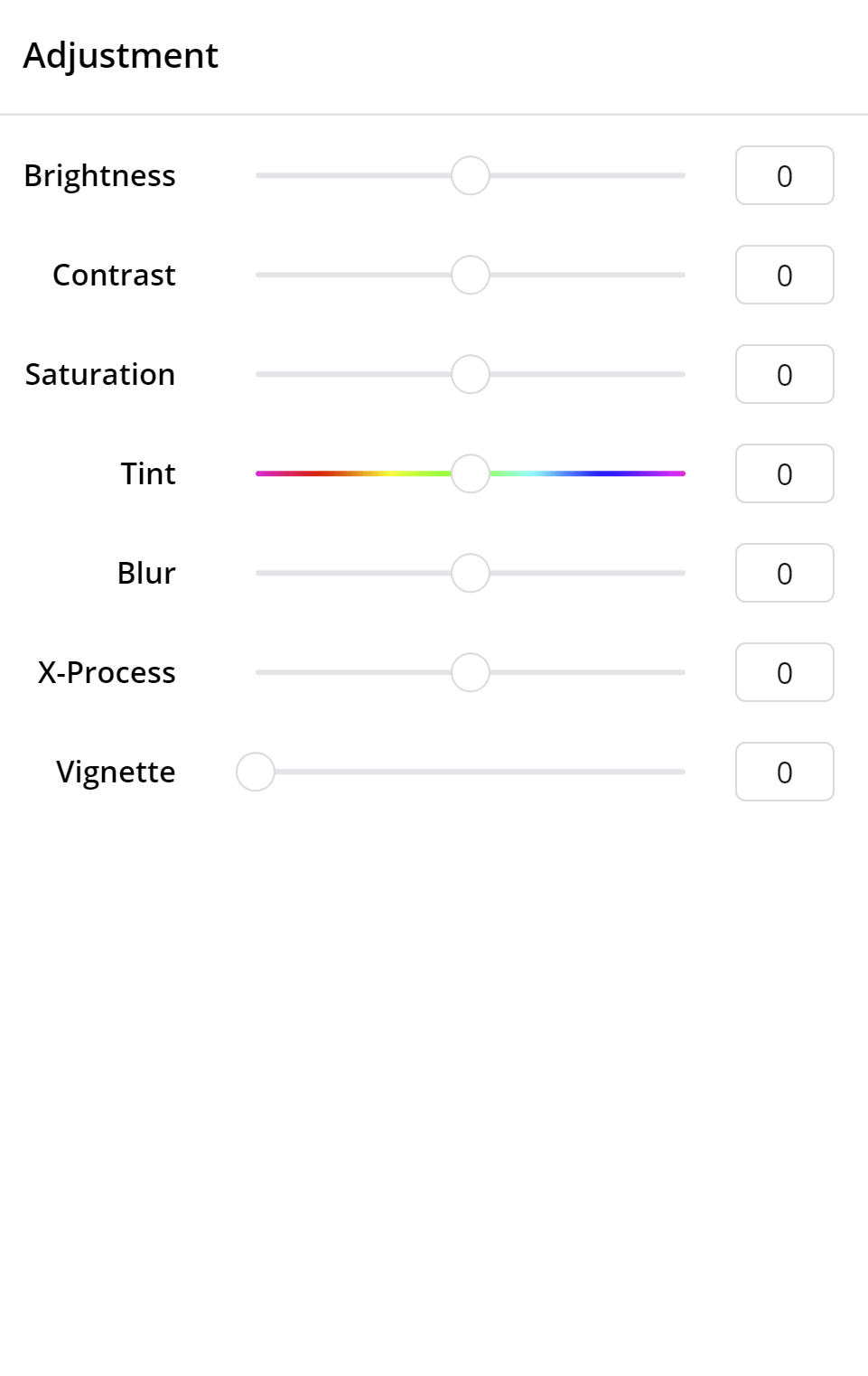Select the Saturation value field
This screenshot has height=1376, width=868.
pyautogui.click(x=784, y=374)
